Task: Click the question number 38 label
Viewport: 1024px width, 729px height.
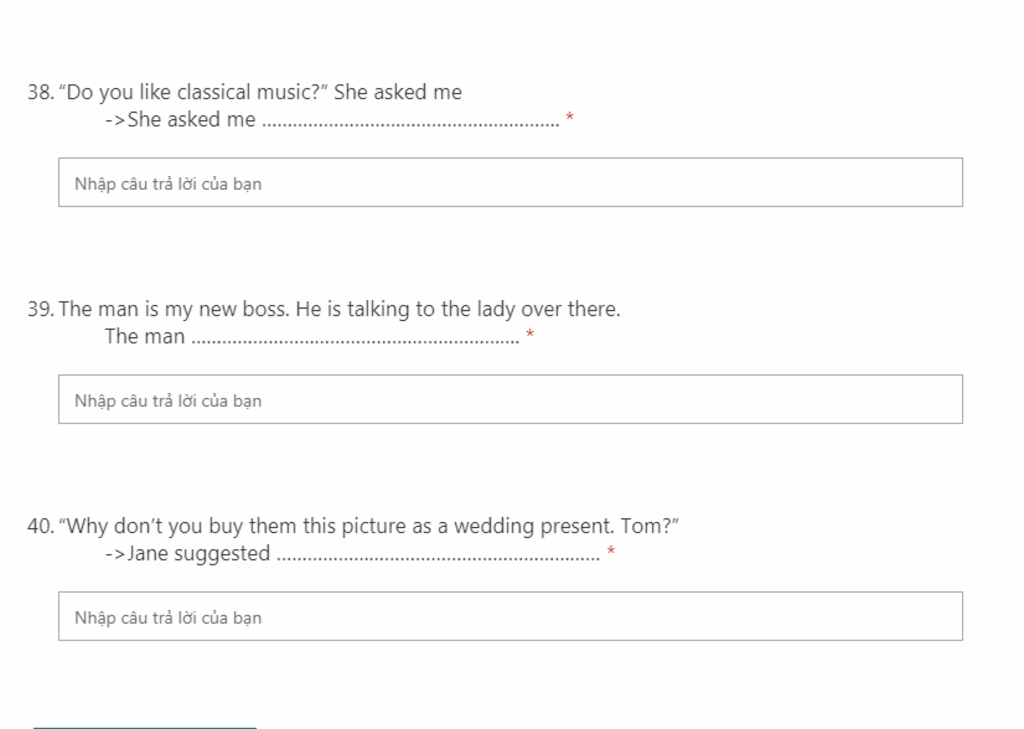Action: [40, 92]
